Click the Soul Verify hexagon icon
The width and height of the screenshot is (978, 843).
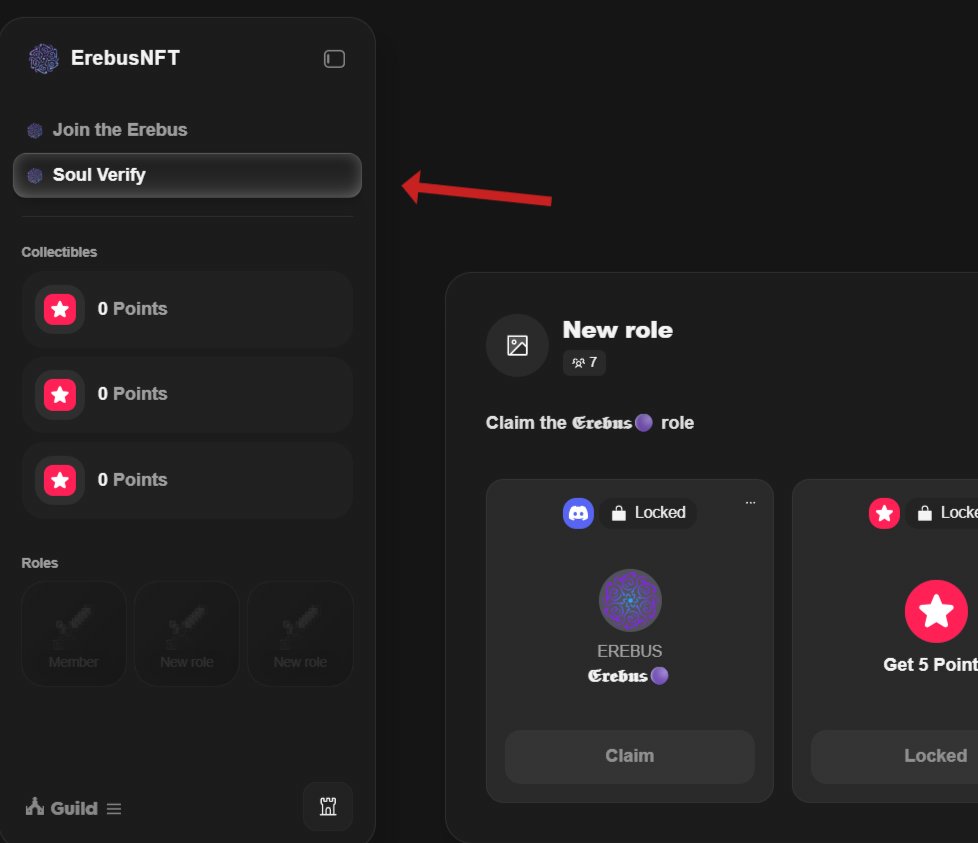click(x=35, y=176)
